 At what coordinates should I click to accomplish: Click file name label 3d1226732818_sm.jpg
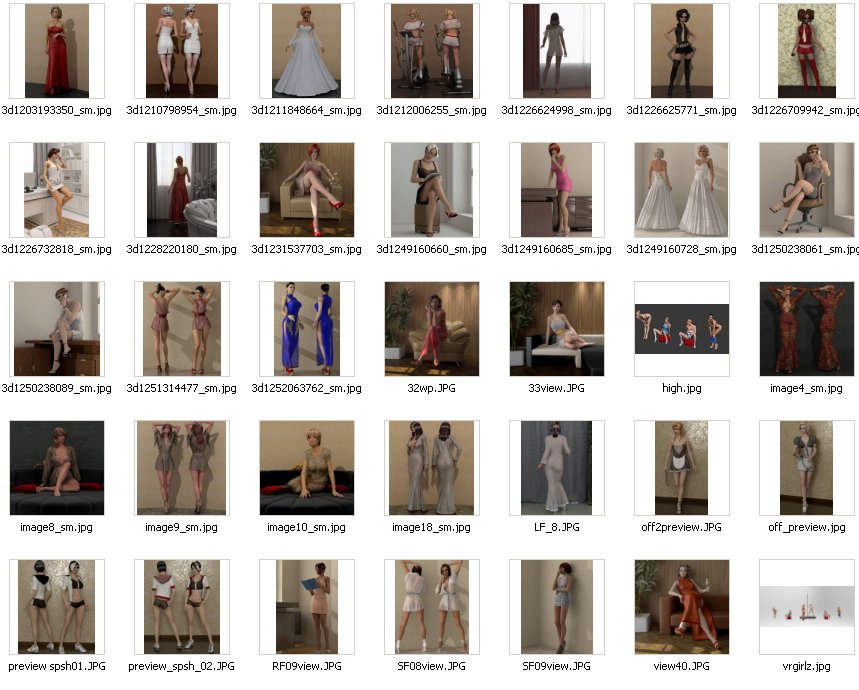pyautogui.click(x=57, y=250)
